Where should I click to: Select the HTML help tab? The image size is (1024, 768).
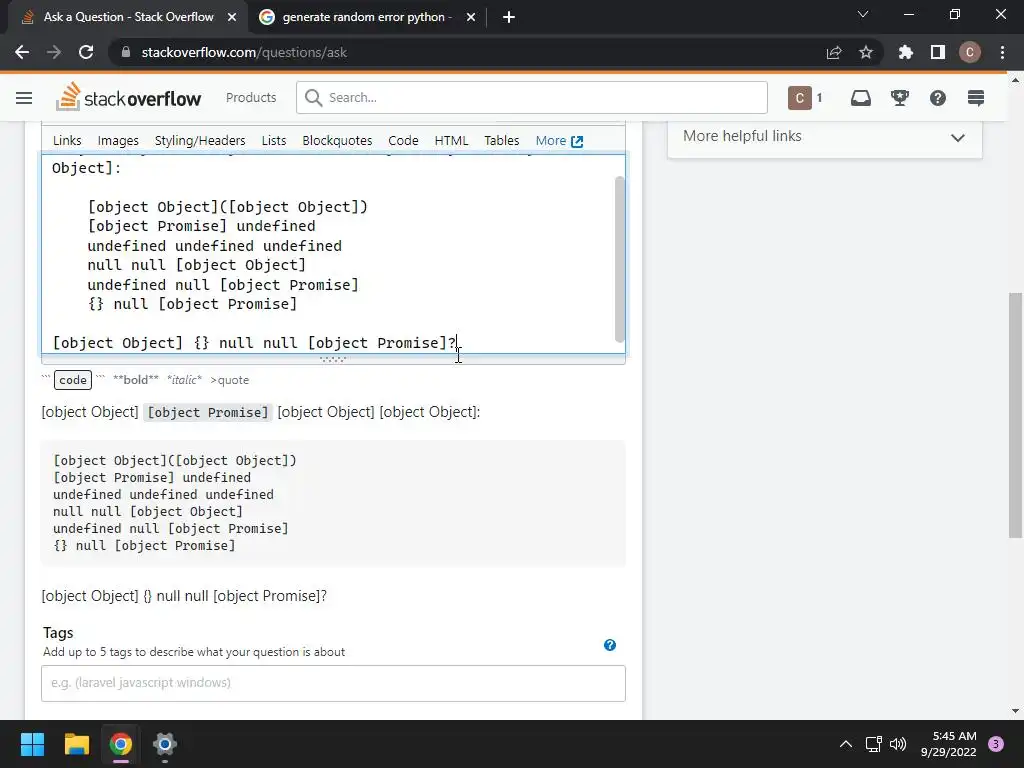451,140
